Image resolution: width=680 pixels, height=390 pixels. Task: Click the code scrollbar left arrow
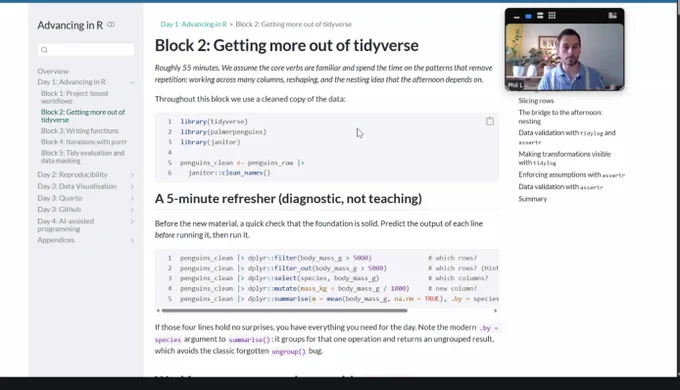158,311
